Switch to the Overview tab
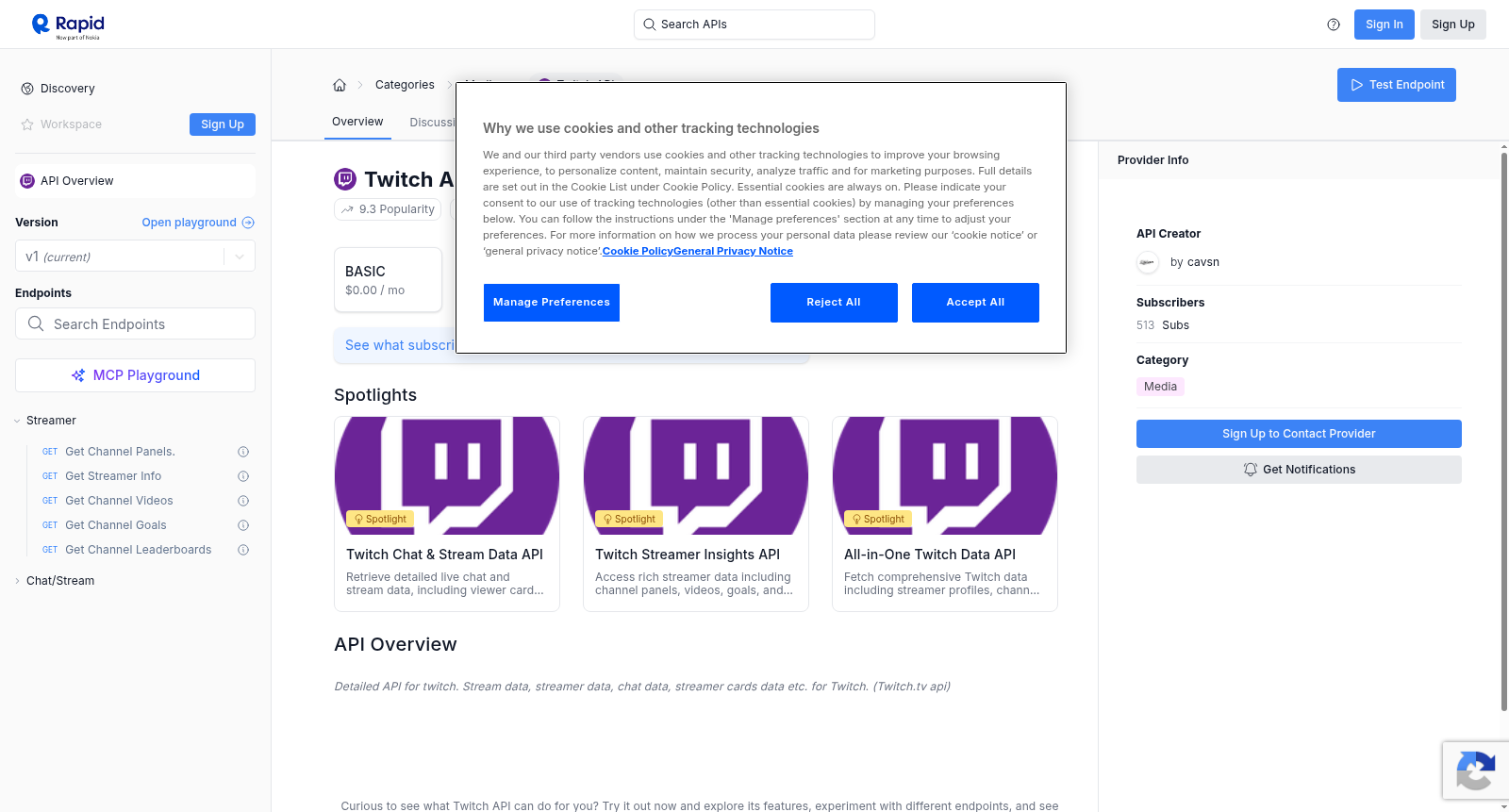The image size is (1509, 812). click(357, 122)
